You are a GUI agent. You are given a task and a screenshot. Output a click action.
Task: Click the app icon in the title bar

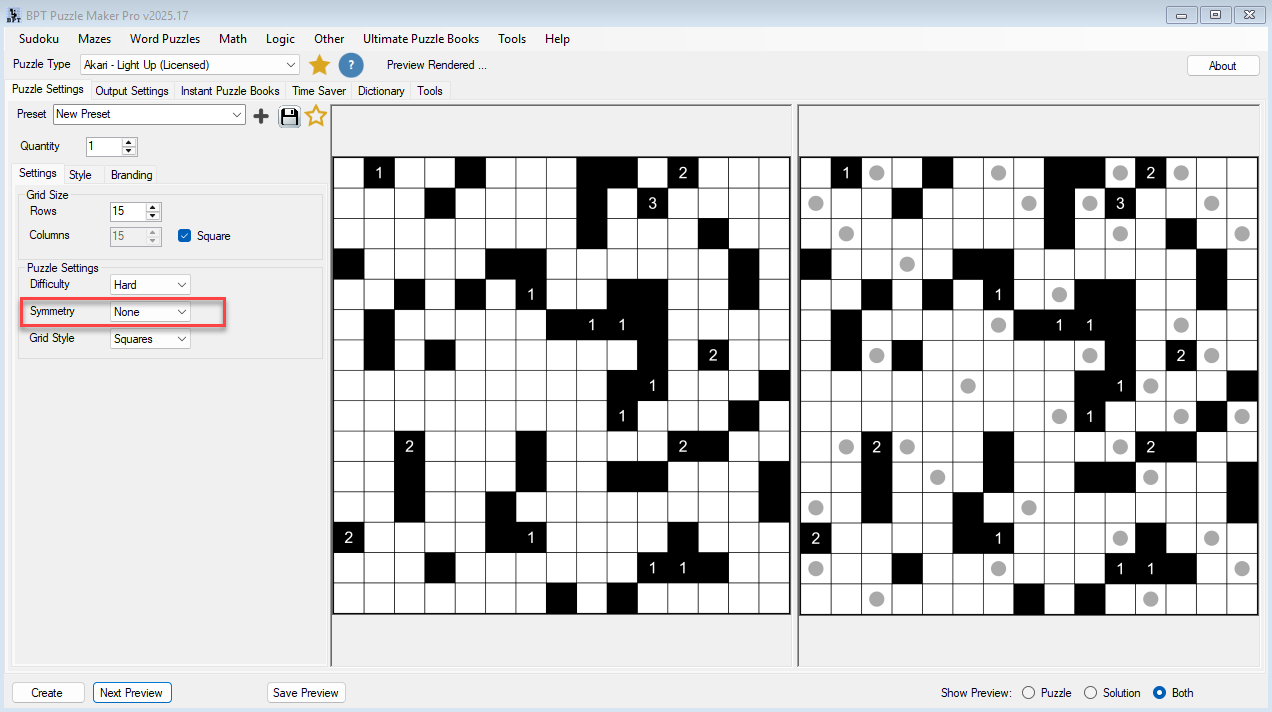click(x=14, y=15)
